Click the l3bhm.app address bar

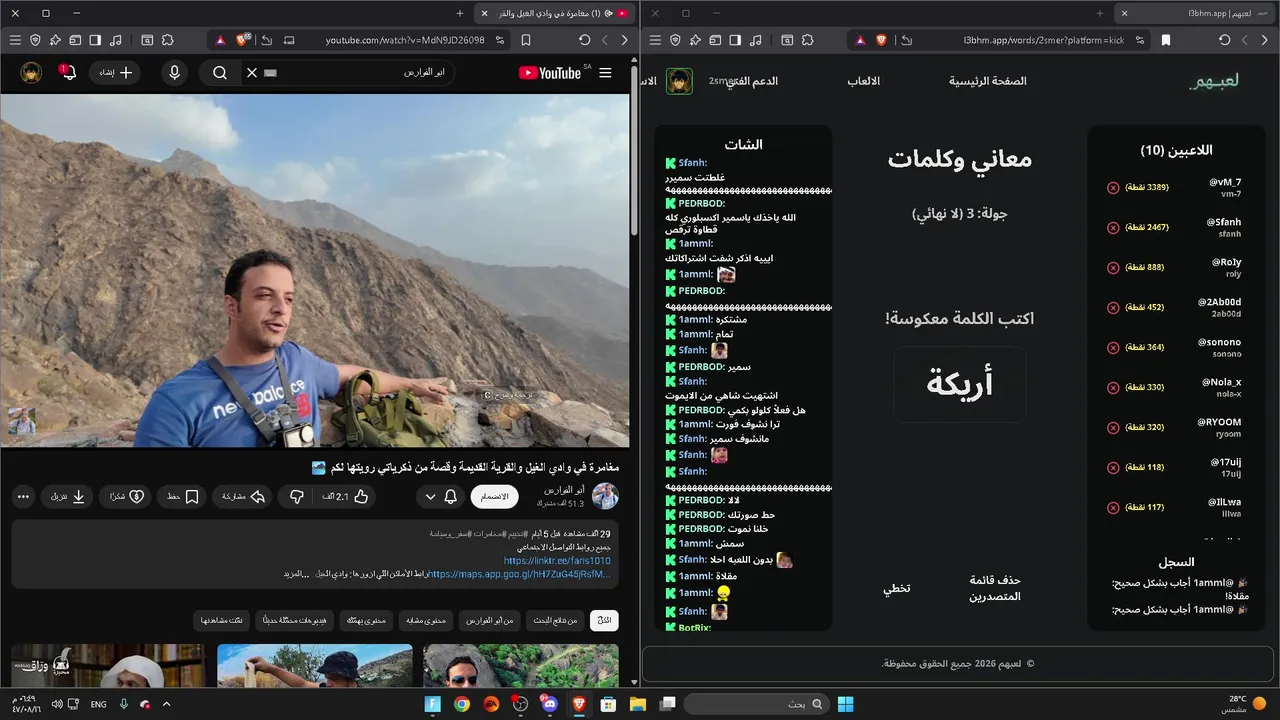point(1043,40)
